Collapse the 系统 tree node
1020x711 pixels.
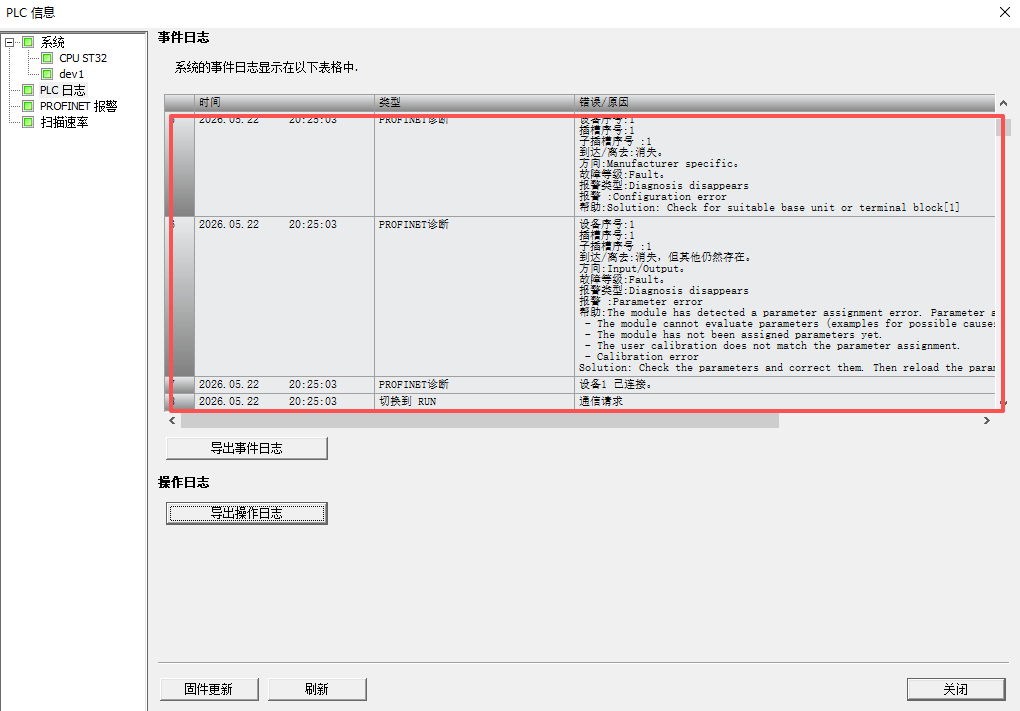click(9, 42)
